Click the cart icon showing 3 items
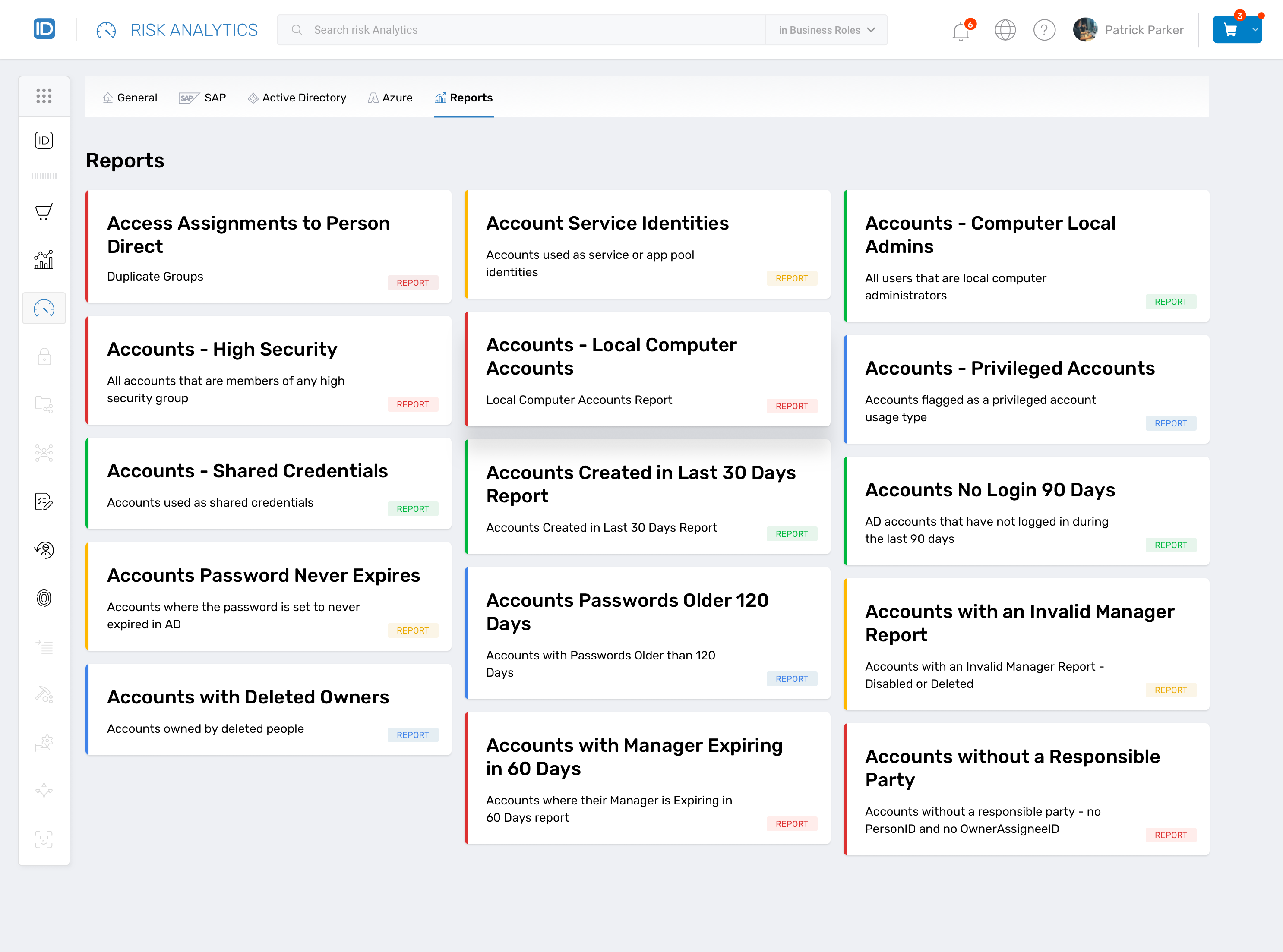The width and height of the screenshot is (1283, 952). pos(1230,29)
